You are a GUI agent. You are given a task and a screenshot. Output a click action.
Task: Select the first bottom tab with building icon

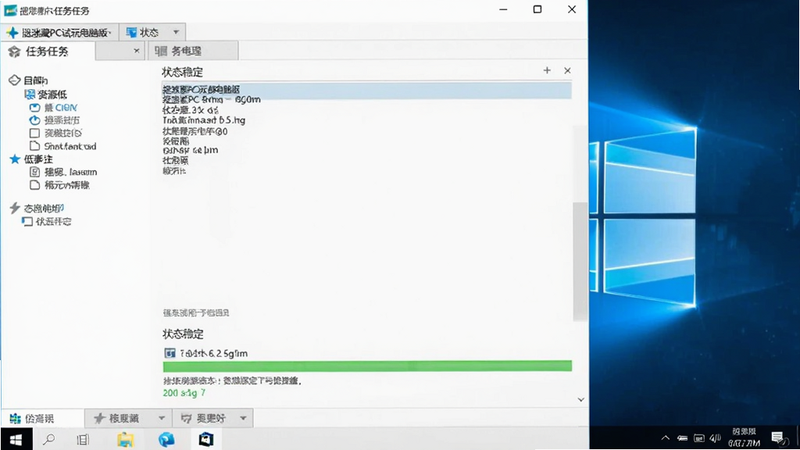pos(42,418)
